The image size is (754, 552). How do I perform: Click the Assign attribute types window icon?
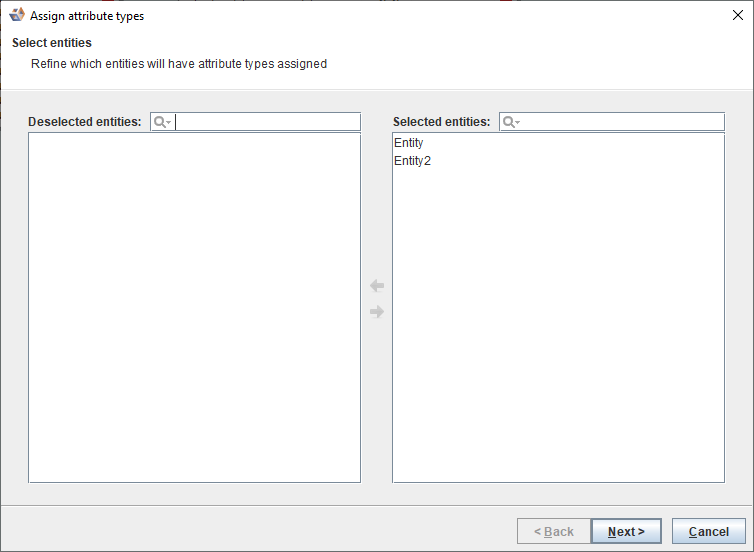click(x=17, y=16)
